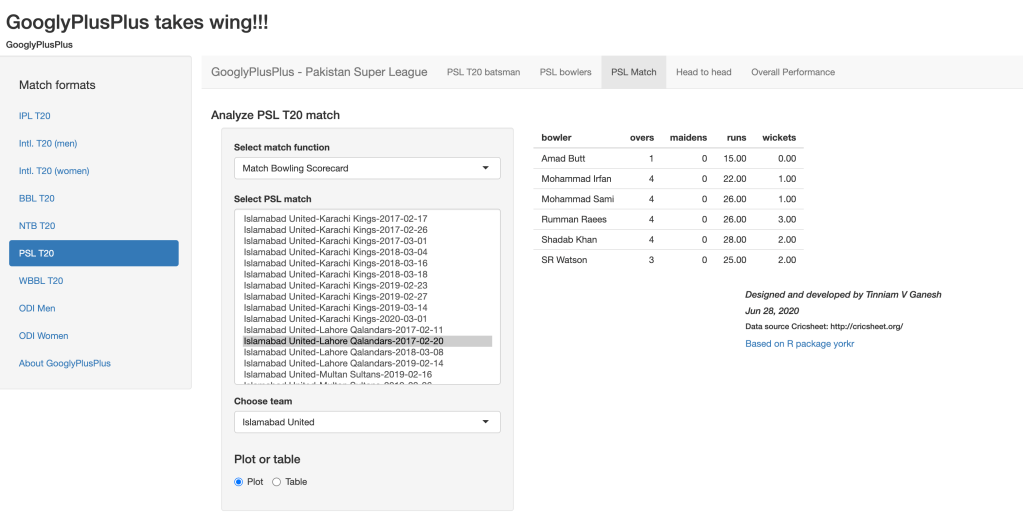Open BBL T20 from the sidebar
Screen dimensions: 1023x530
click(37, 198)
